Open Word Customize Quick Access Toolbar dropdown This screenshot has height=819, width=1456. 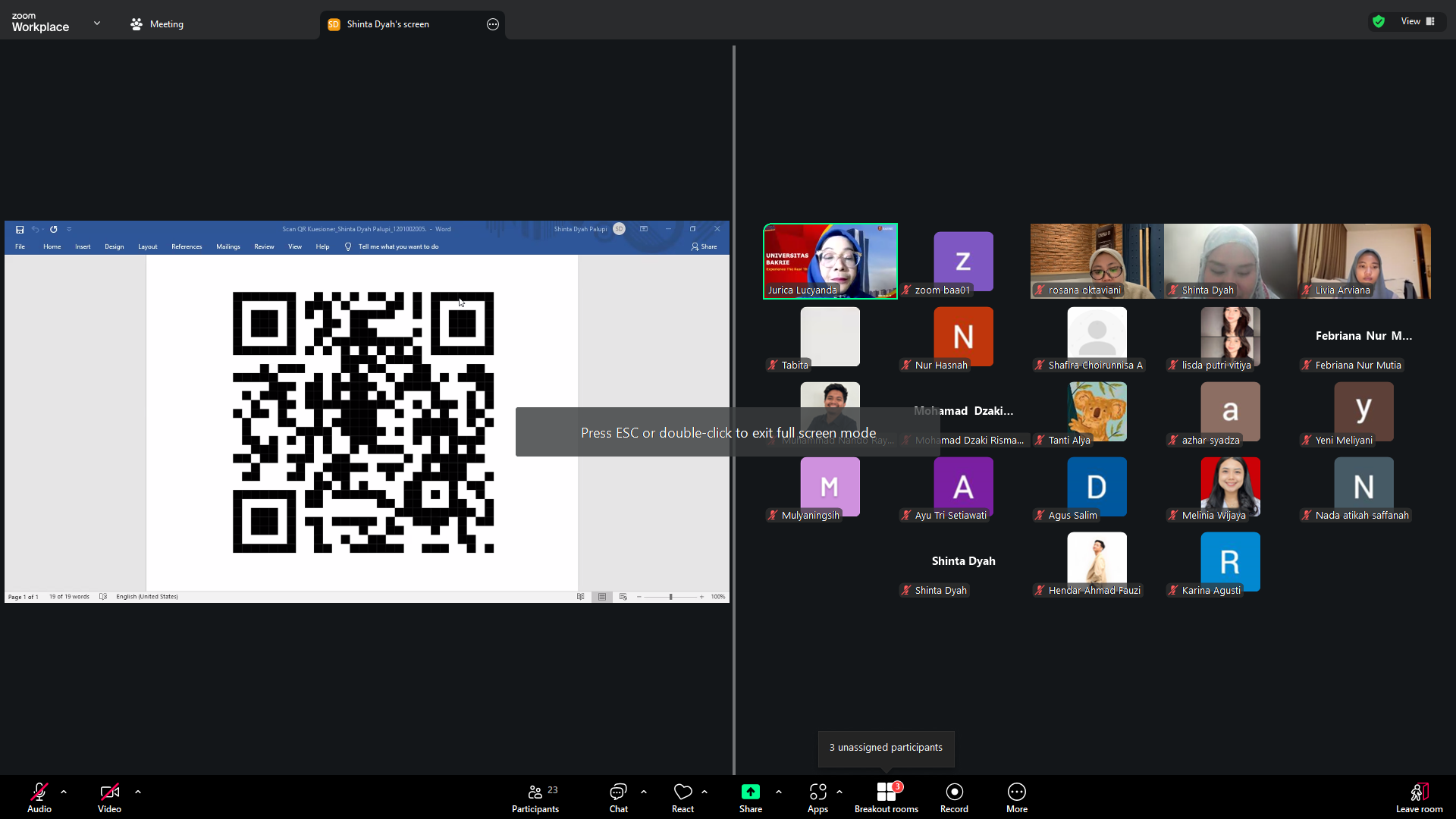point(69,229)
